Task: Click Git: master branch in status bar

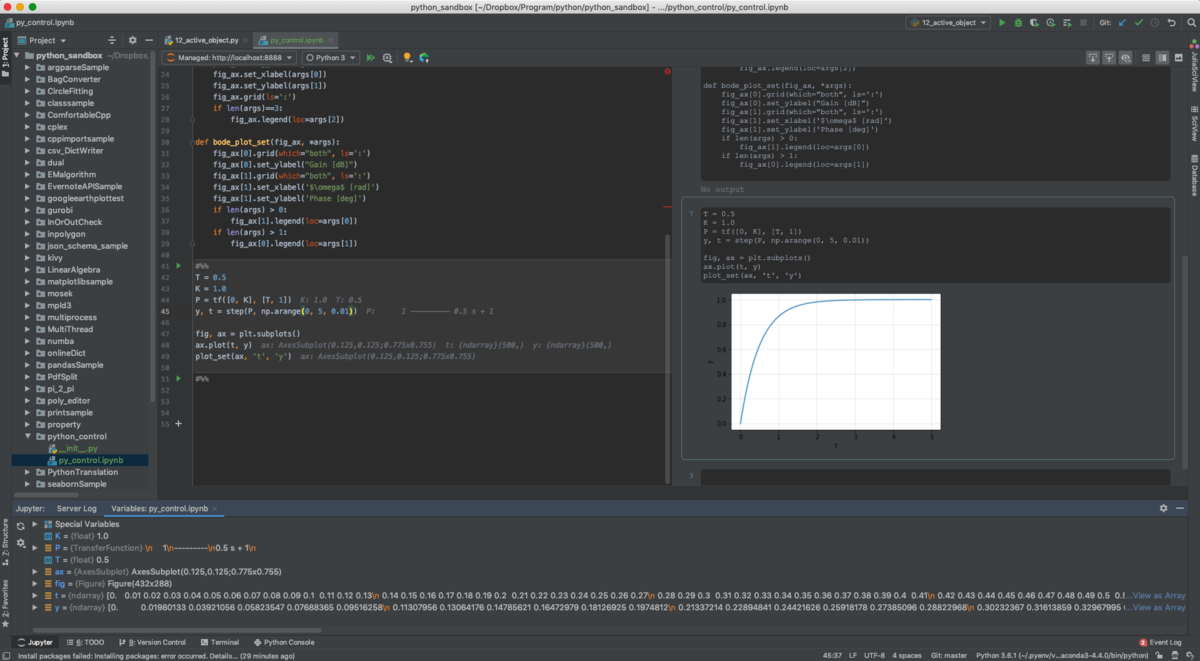Action: coord(948,655)
